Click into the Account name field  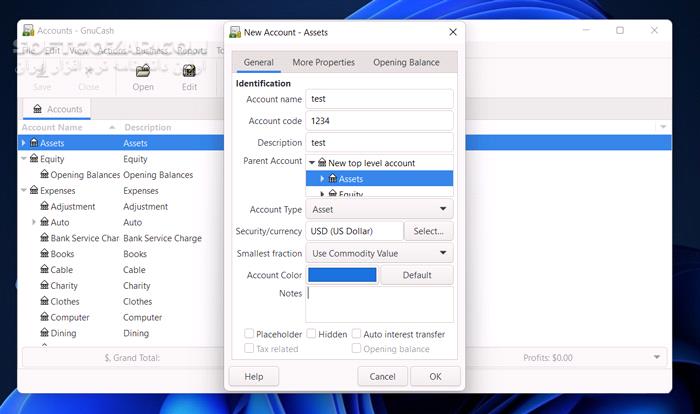click(x=379, y=99)
